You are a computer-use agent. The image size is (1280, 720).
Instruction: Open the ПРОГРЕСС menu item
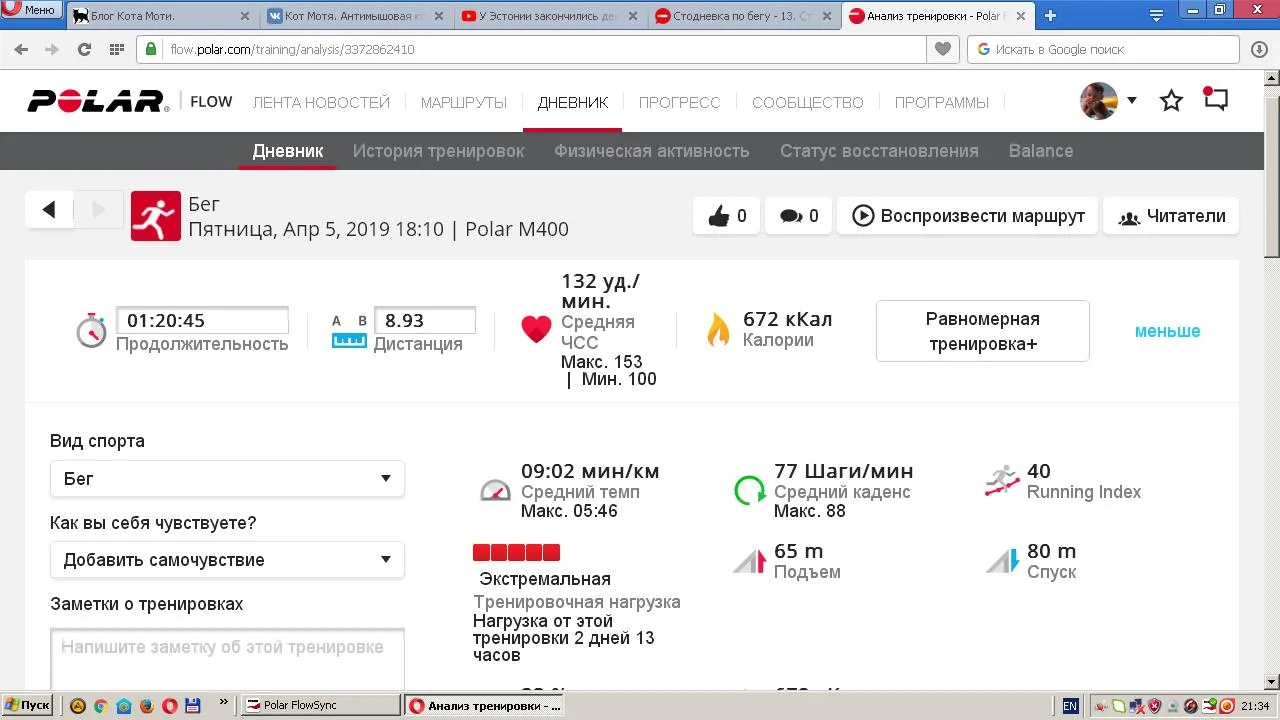(680, 102)
